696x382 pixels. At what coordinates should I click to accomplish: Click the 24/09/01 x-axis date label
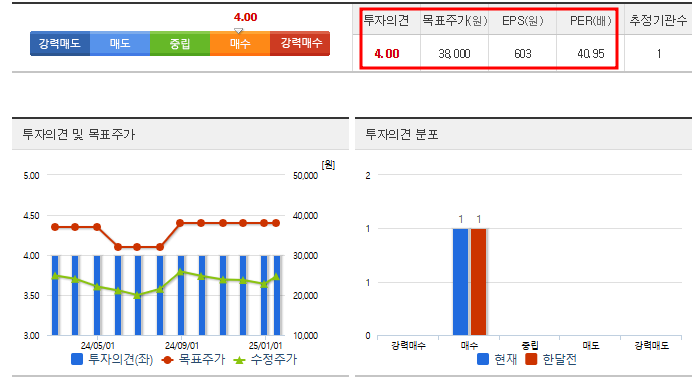coord(182,345)
